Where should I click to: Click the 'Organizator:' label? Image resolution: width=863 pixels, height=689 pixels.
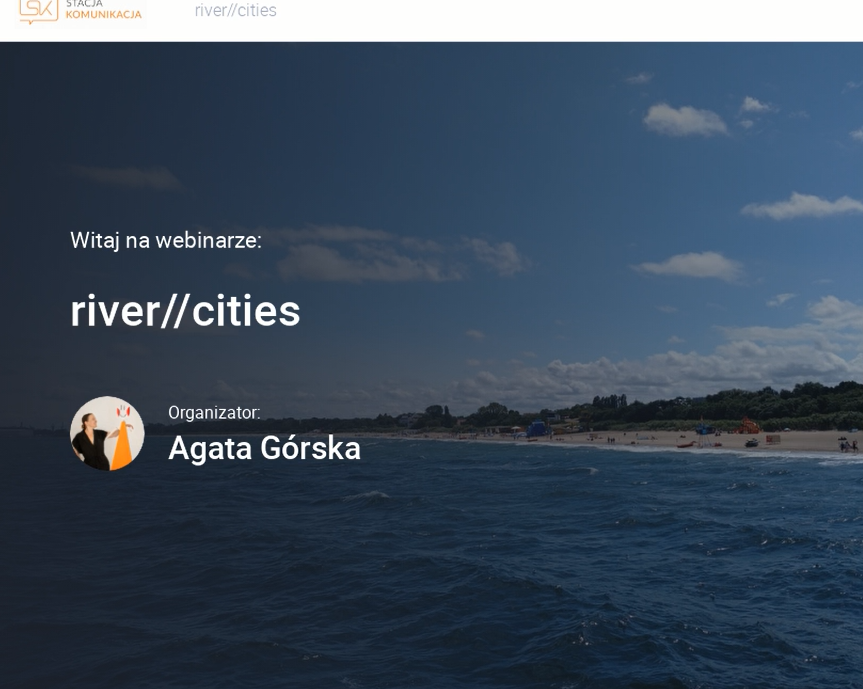214,412
